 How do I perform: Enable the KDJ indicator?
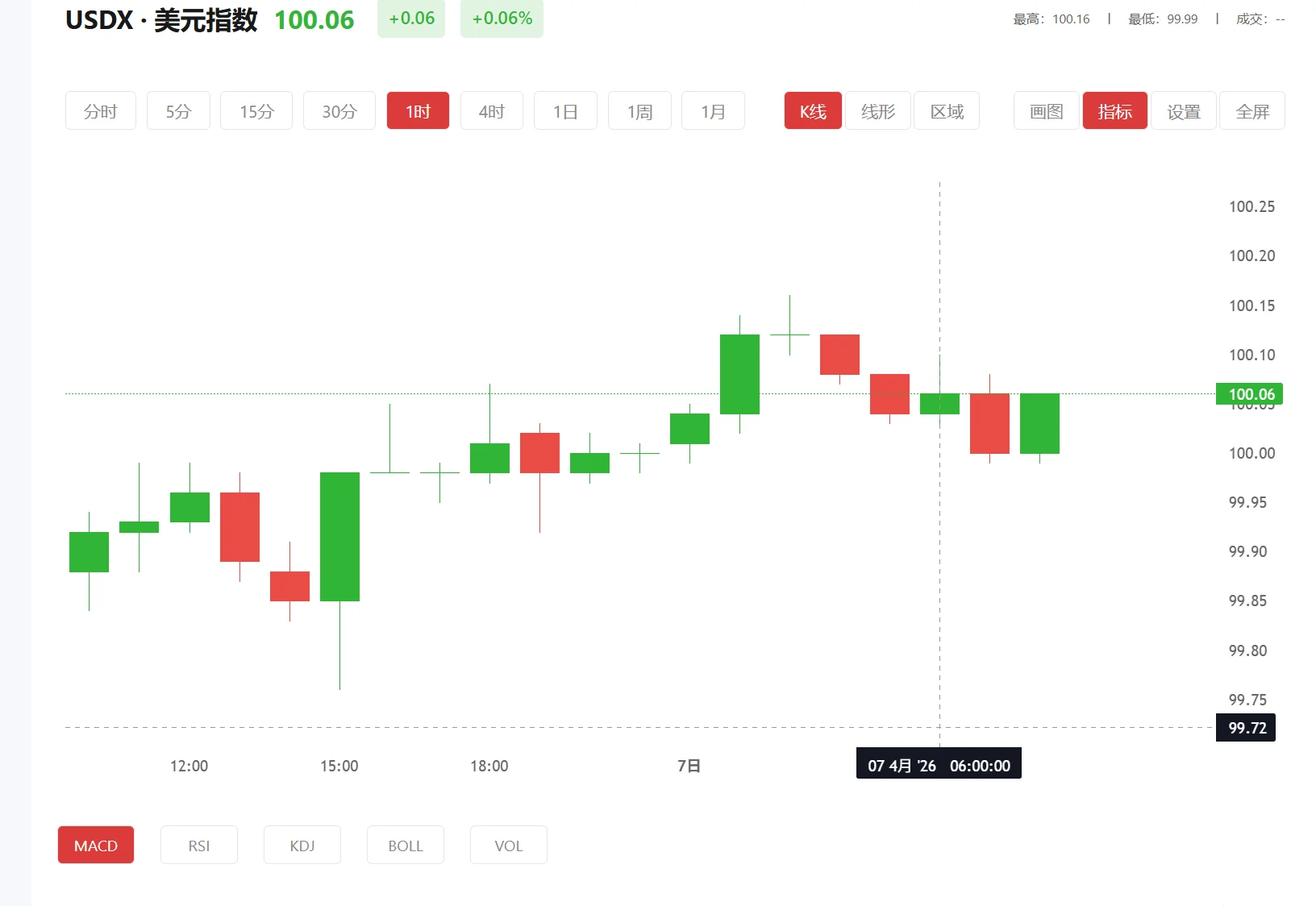pos(302,845)
